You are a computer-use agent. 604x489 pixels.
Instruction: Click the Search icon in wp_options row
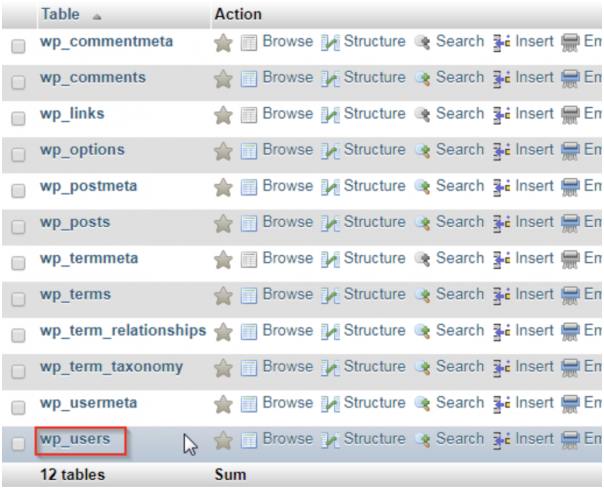[x=423, y=151]
